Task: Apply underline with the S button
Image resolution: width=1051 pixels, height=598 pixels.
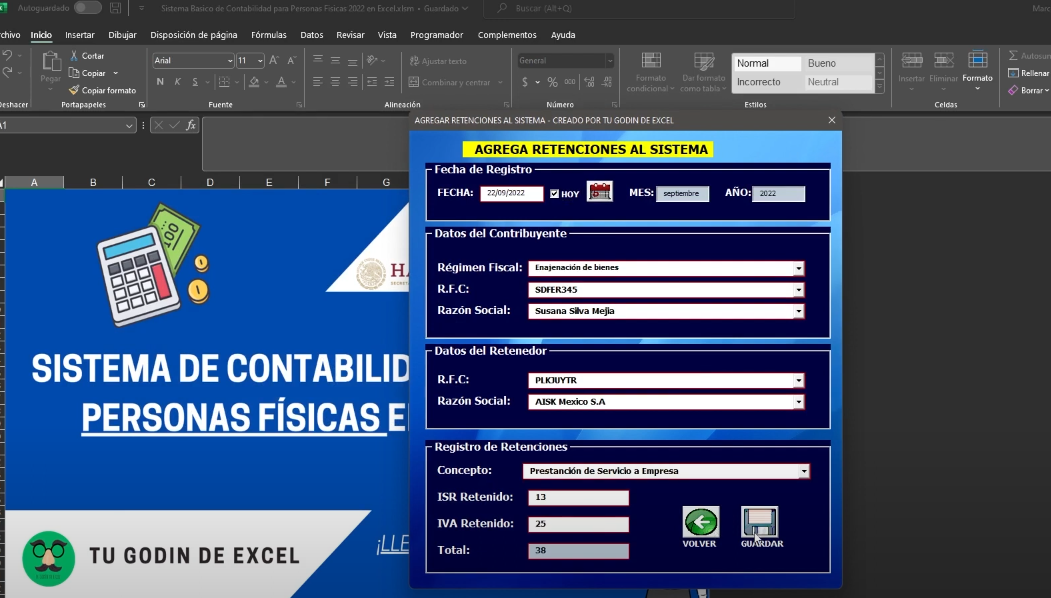Action: (x=195, y=82)
